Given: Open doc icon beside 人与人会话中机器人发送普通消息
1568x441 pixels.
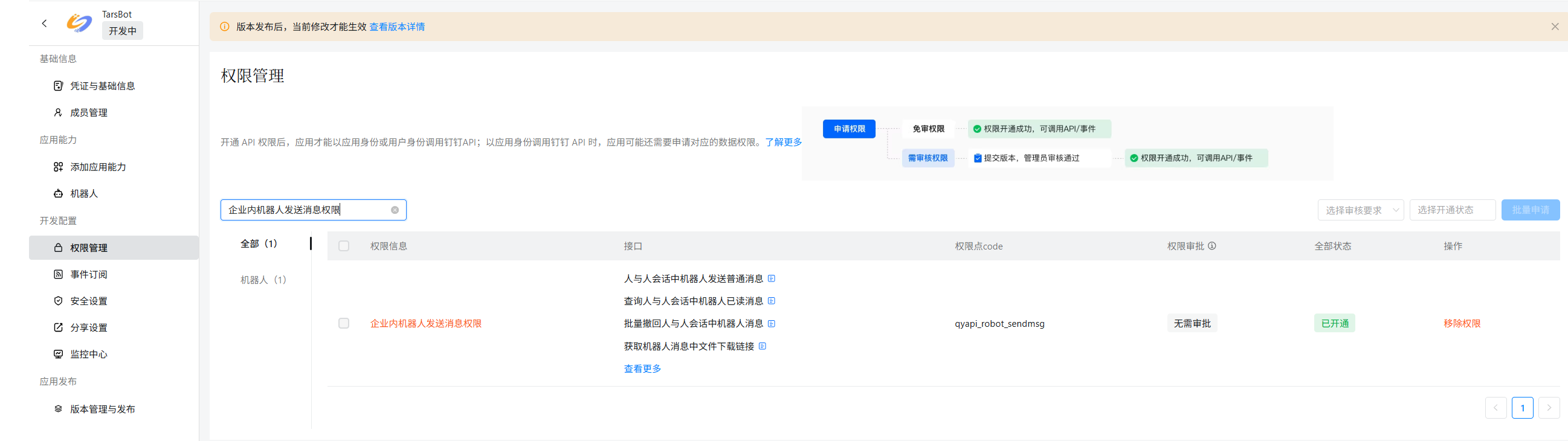Looking at the screenshot, I should pos(771,278).
